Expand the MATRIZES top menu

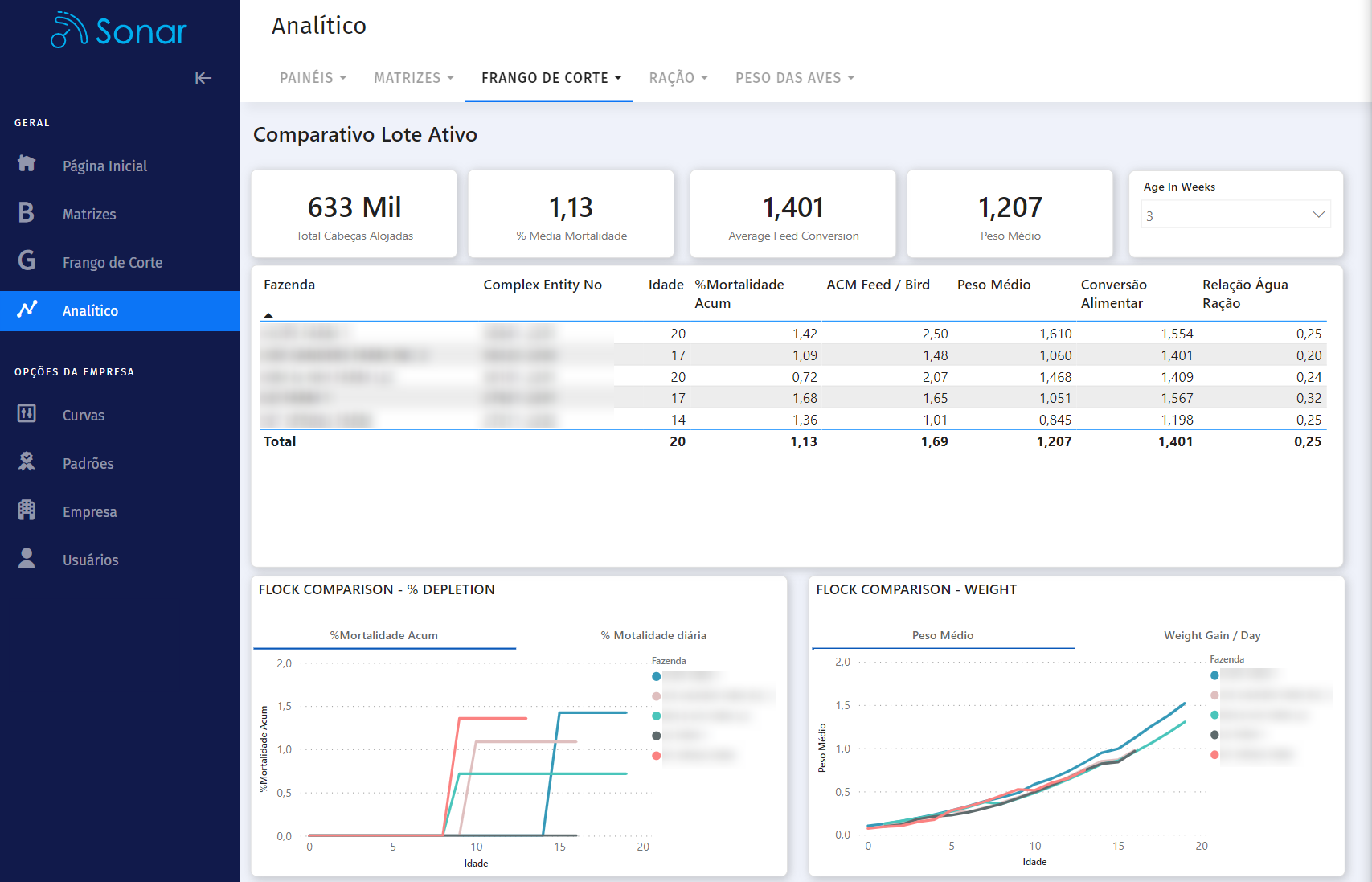point(414,78)
